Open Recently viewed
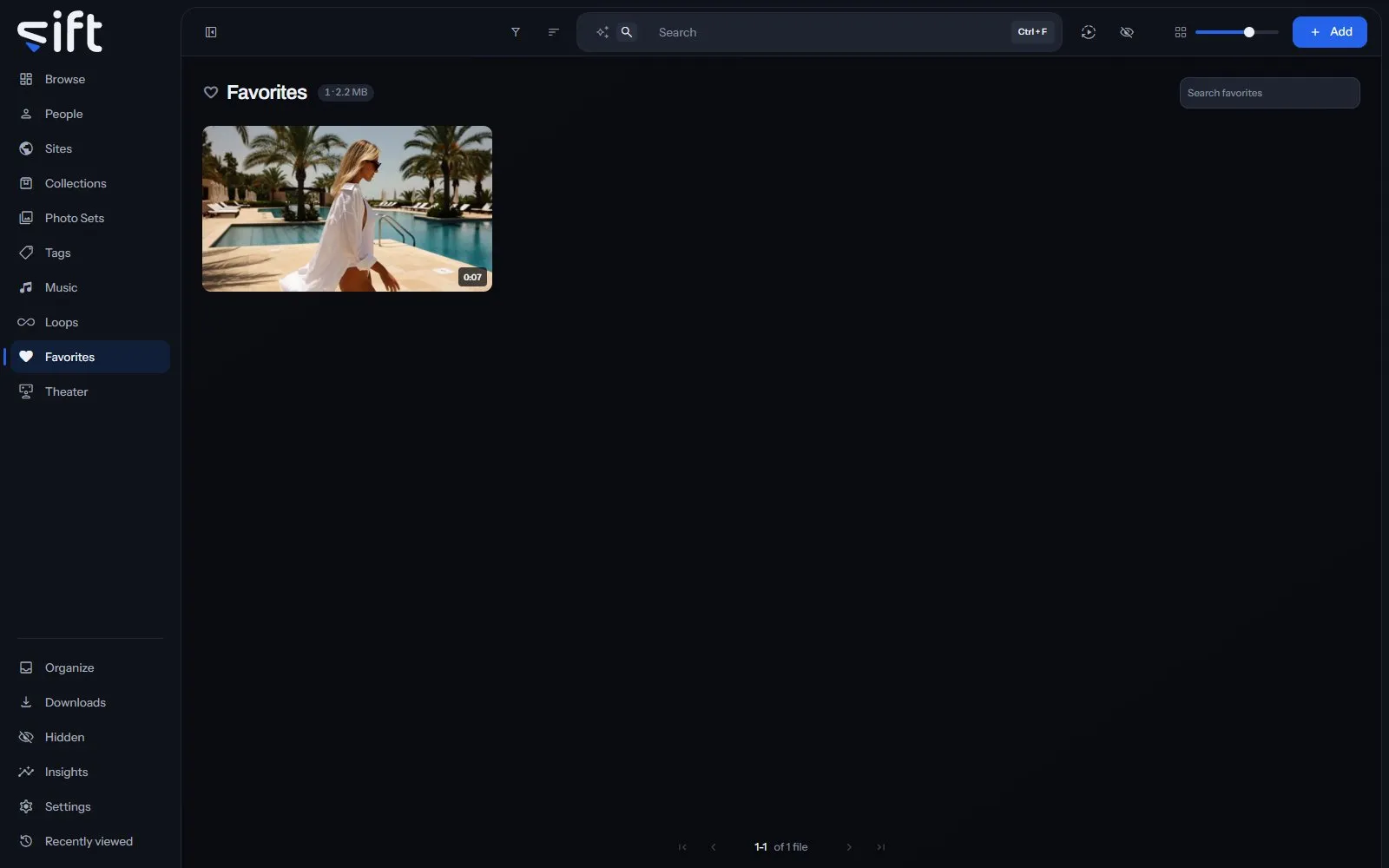Image resolution: width=1389 pixels, height=868 pixels. (90, 841)
